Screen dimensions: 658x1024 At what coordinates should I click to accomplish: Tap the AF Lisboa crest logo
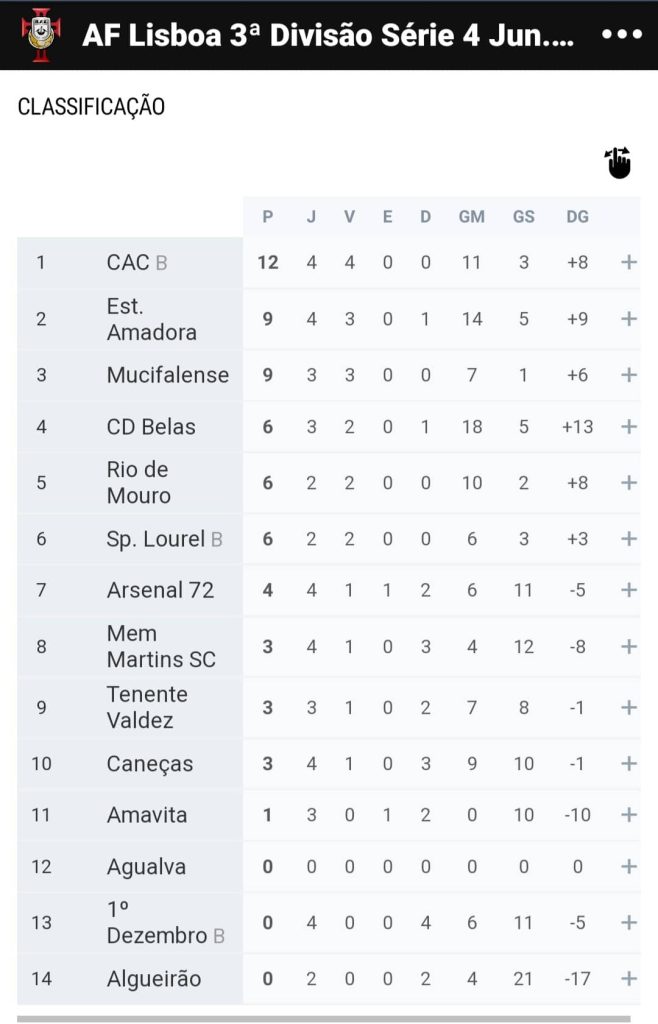pyautogui.click(x=40, y=35)
